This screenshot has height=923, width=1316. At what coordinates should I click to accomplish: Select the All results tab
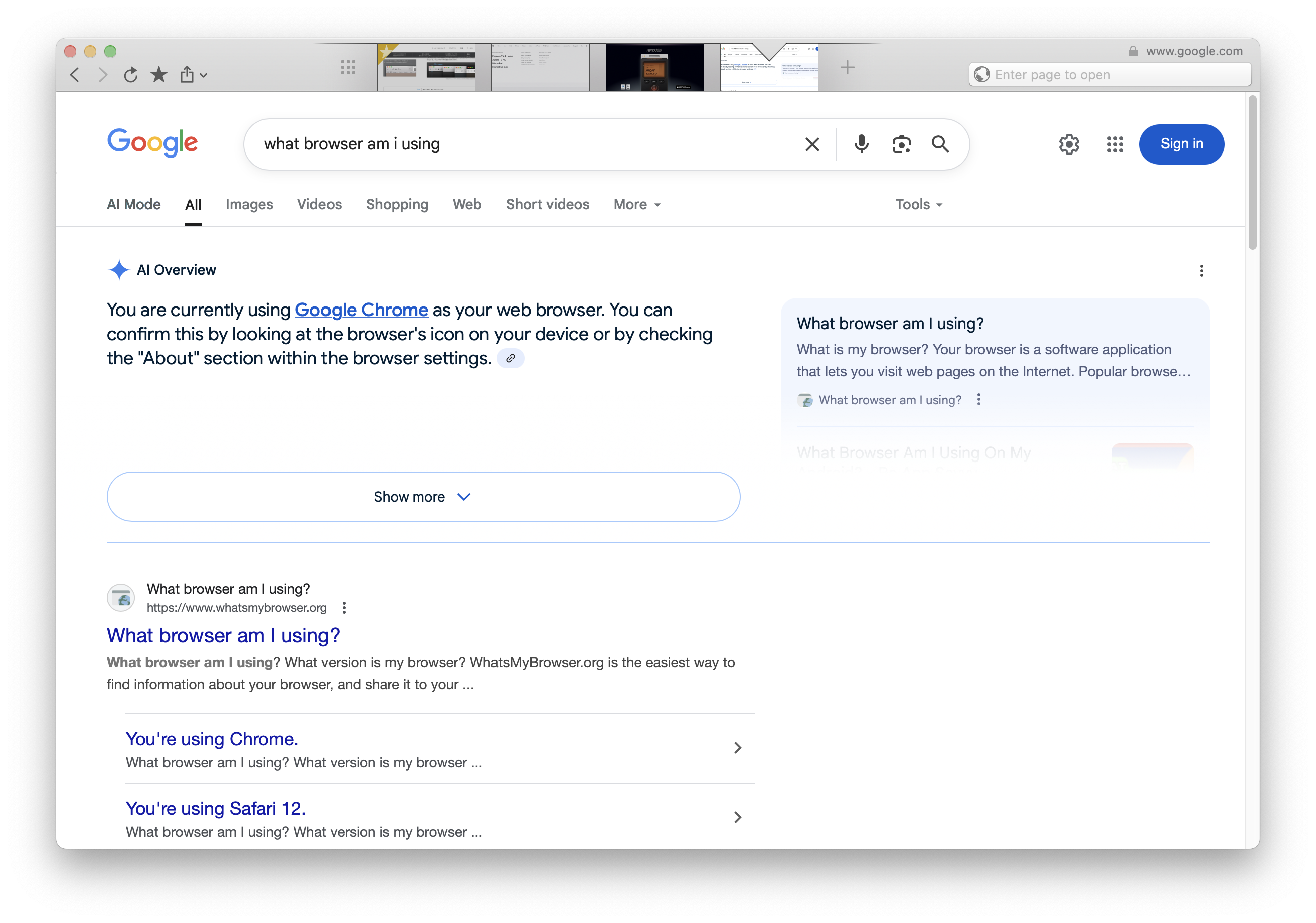click(x=193, y=205)
